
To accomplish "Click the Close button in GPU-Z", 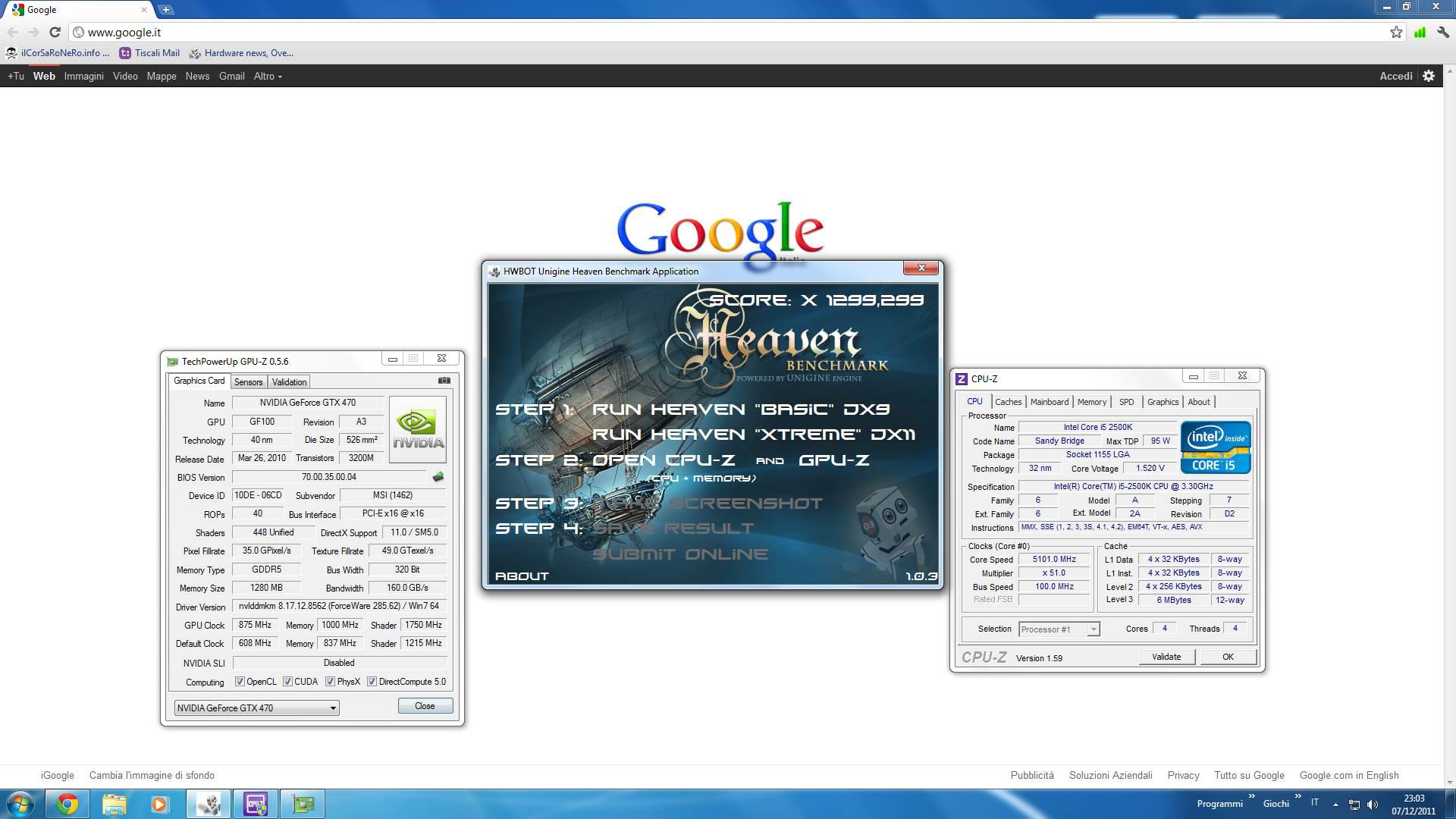I will pyautogui.click(x=425, y=706).
